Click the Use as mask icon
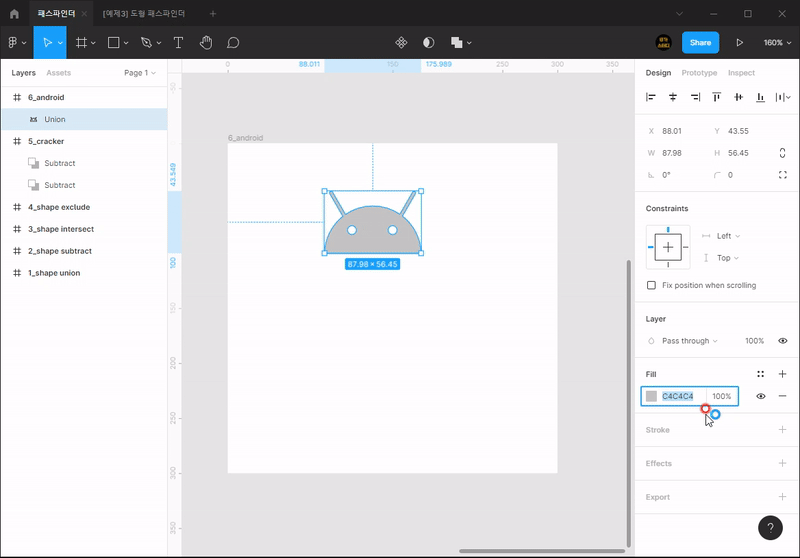 [x=429, y=43]
